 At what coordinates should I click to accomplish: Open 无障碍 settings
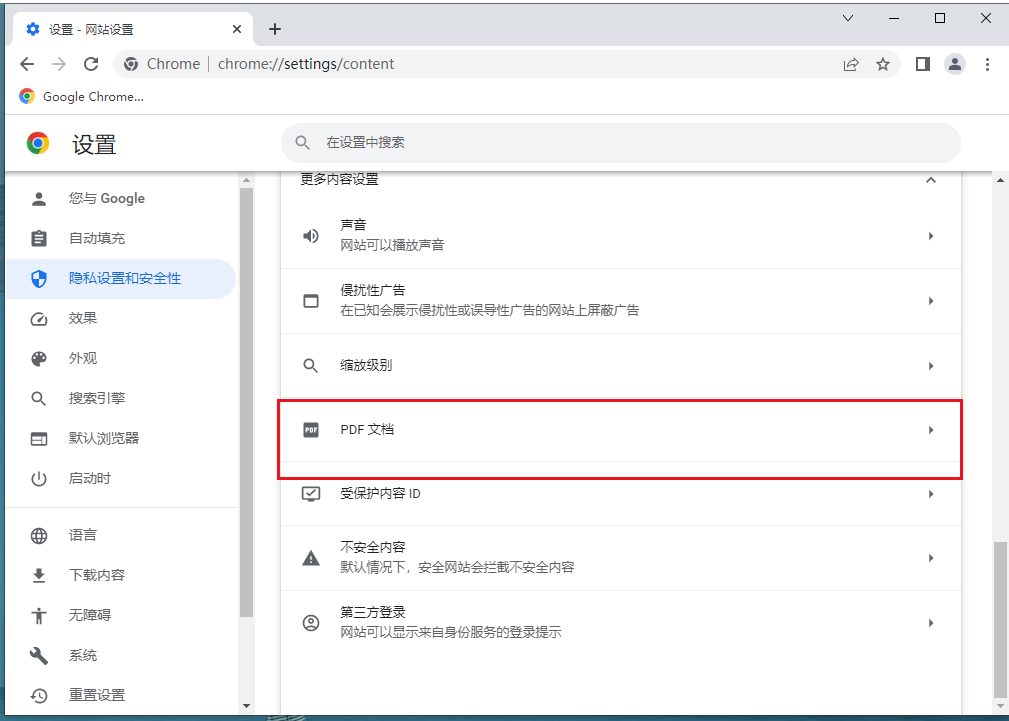tap(121, 615)
